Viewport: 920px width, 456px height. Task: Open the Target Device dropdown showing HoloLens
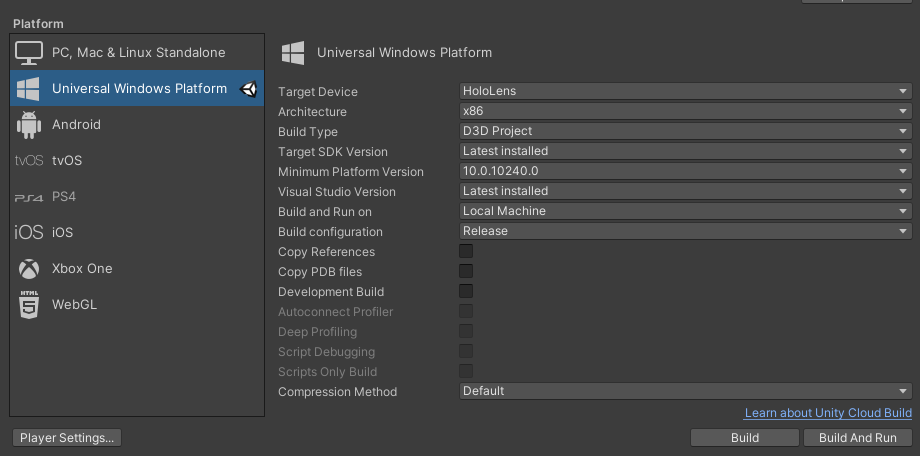pyautogui.click(x=685, y=91)
